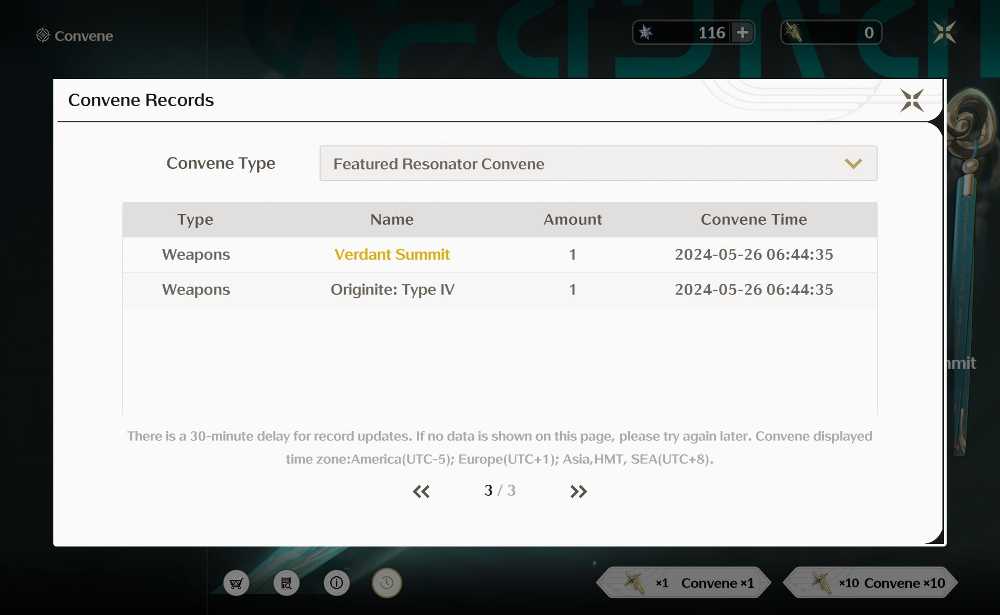
Task: Close the Convene Records dialog
Action: (912, 100)
